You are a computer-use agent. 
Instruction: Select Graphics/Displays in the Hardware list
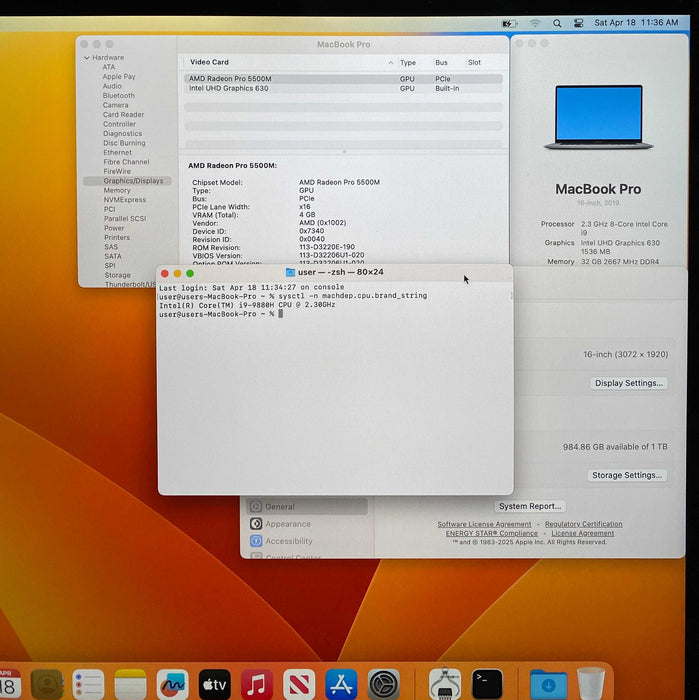pos(128,181)
